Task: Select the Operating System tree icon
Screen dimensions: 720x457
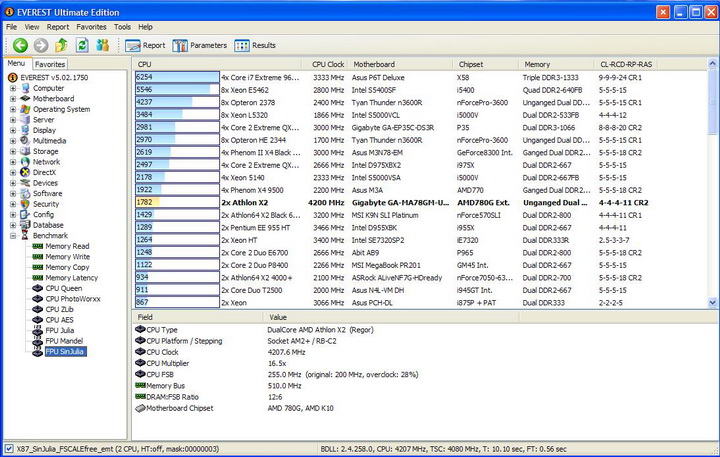Action: point(26,109)
